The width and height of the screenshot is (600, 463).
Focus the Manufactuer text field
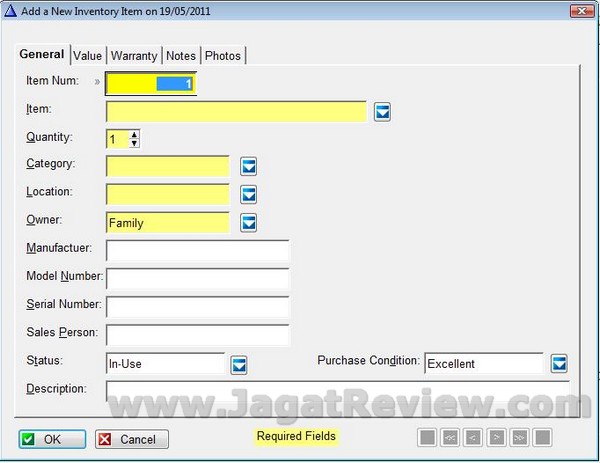(197, 251)
